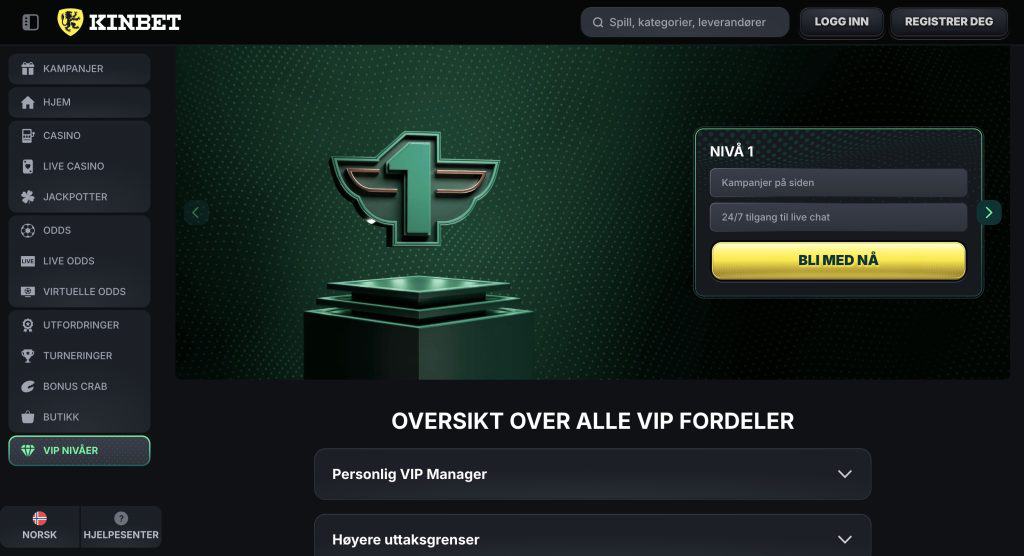
Task: Select the Odds football icon
Action: click(27, 230)
